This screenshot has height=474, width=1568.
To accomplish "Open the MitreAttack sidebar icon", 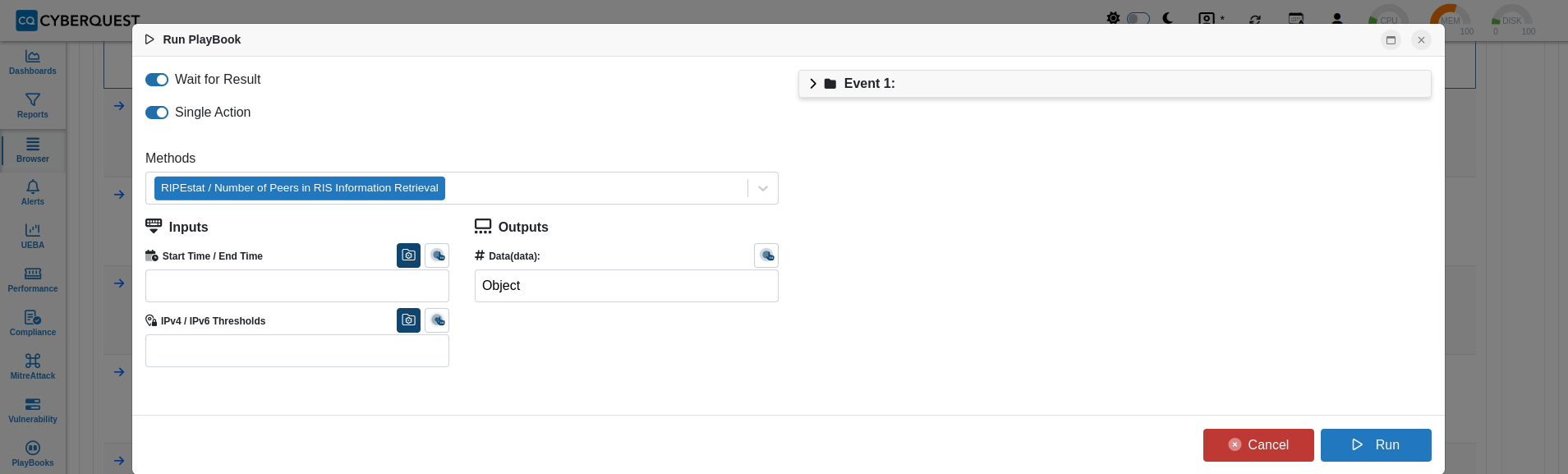I will (33, 366).
